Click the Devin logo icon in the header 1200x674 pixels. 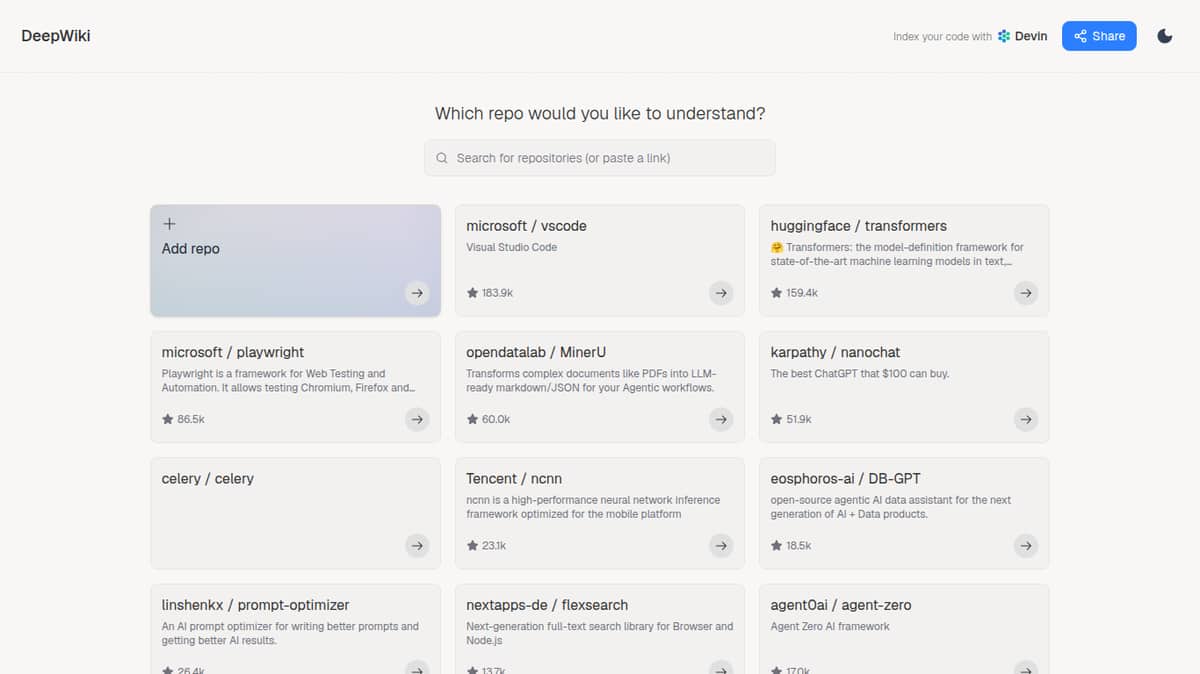coord(1004,36)
